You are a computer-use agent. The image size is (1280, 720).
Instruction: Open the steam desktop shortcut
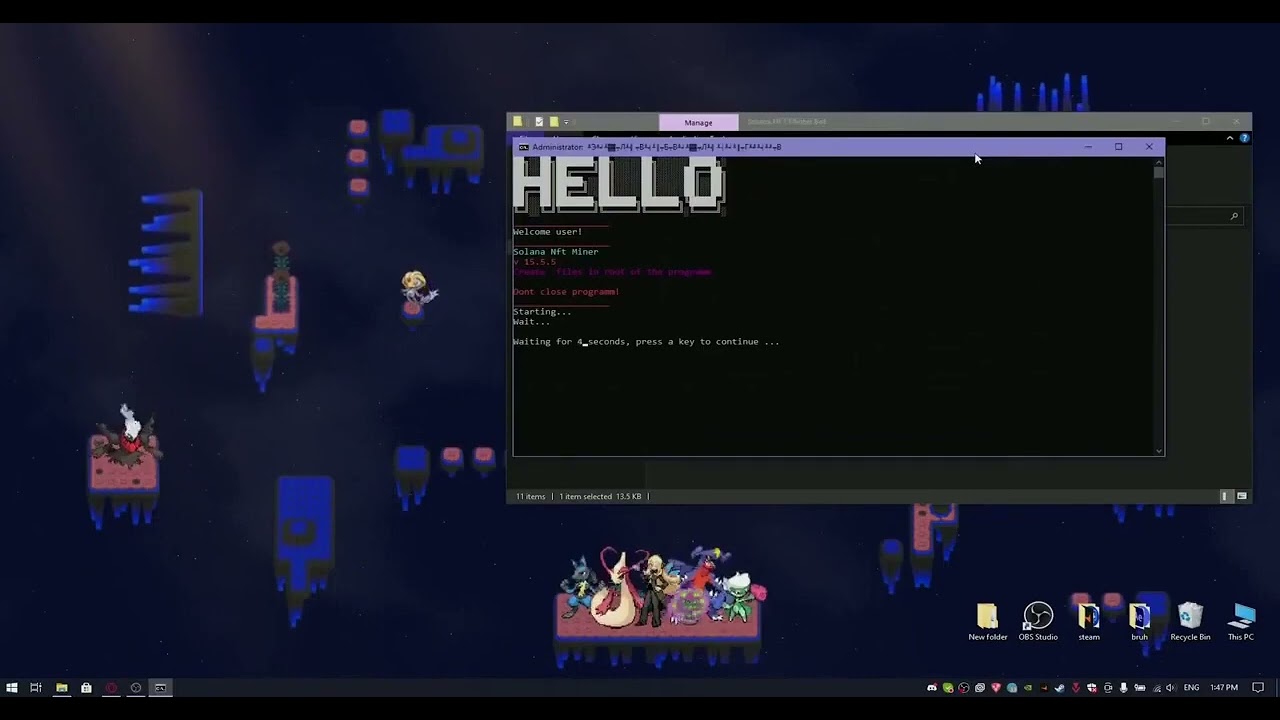click(x=1089, y=622)
